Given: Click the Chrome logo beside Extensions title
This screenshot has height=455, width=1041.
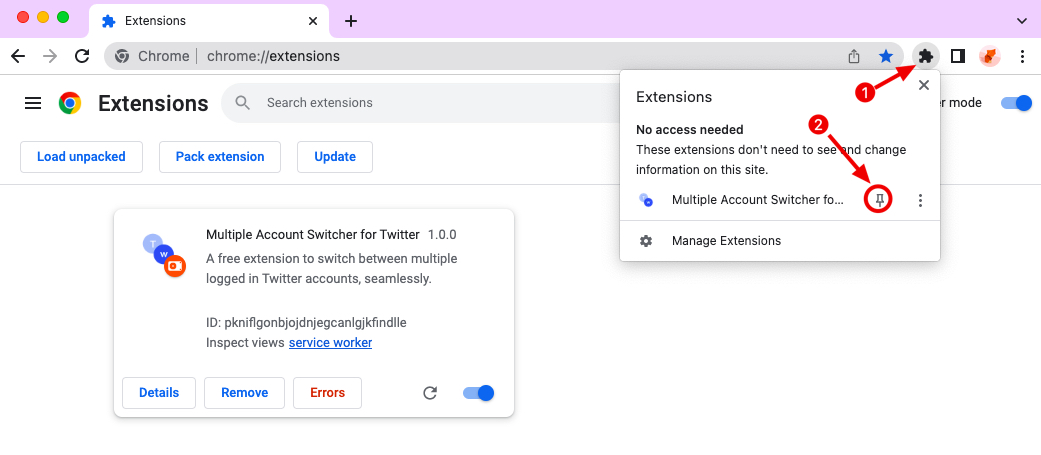Looking at the screenshot, I should pyautogui.click(x=70, y=103).
